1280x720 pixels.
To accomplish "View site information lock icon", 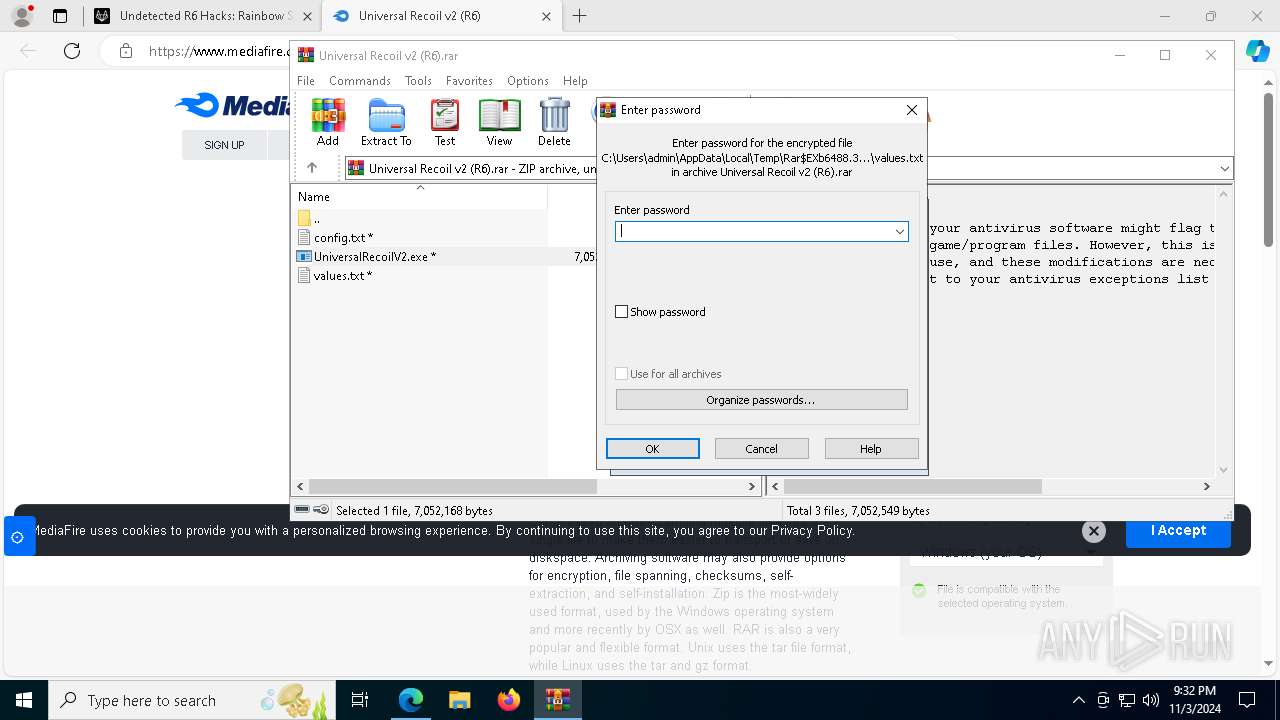I will click(x=125, y=51).
